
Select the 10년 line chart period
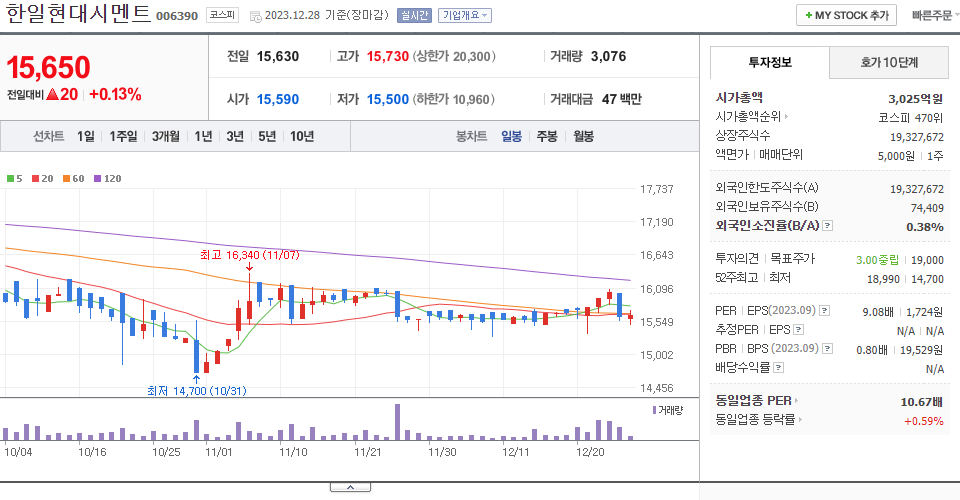[x=302, y=136]
